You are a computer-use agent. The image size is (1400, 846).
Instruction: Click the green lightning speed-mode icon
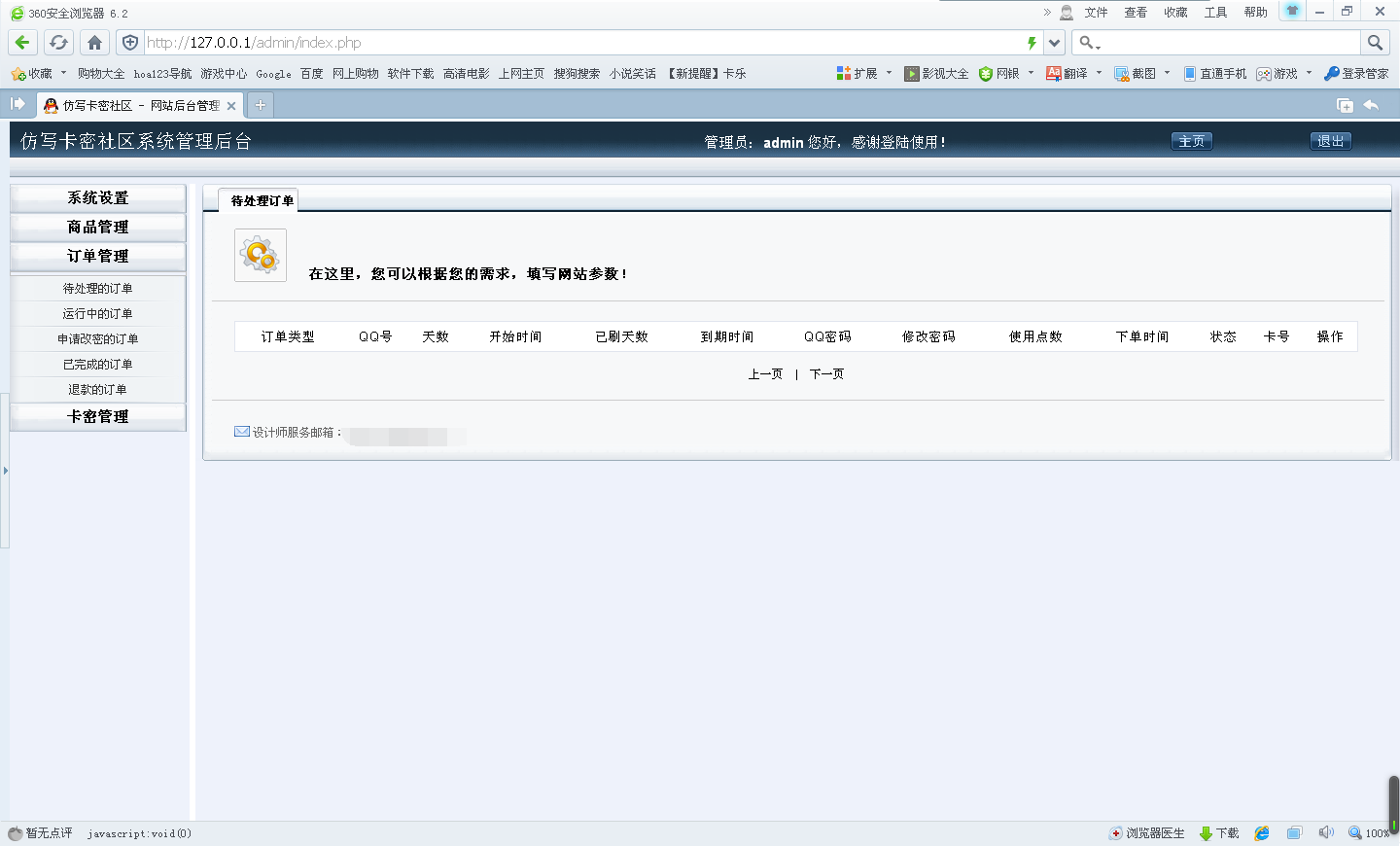click(1032, 43)
